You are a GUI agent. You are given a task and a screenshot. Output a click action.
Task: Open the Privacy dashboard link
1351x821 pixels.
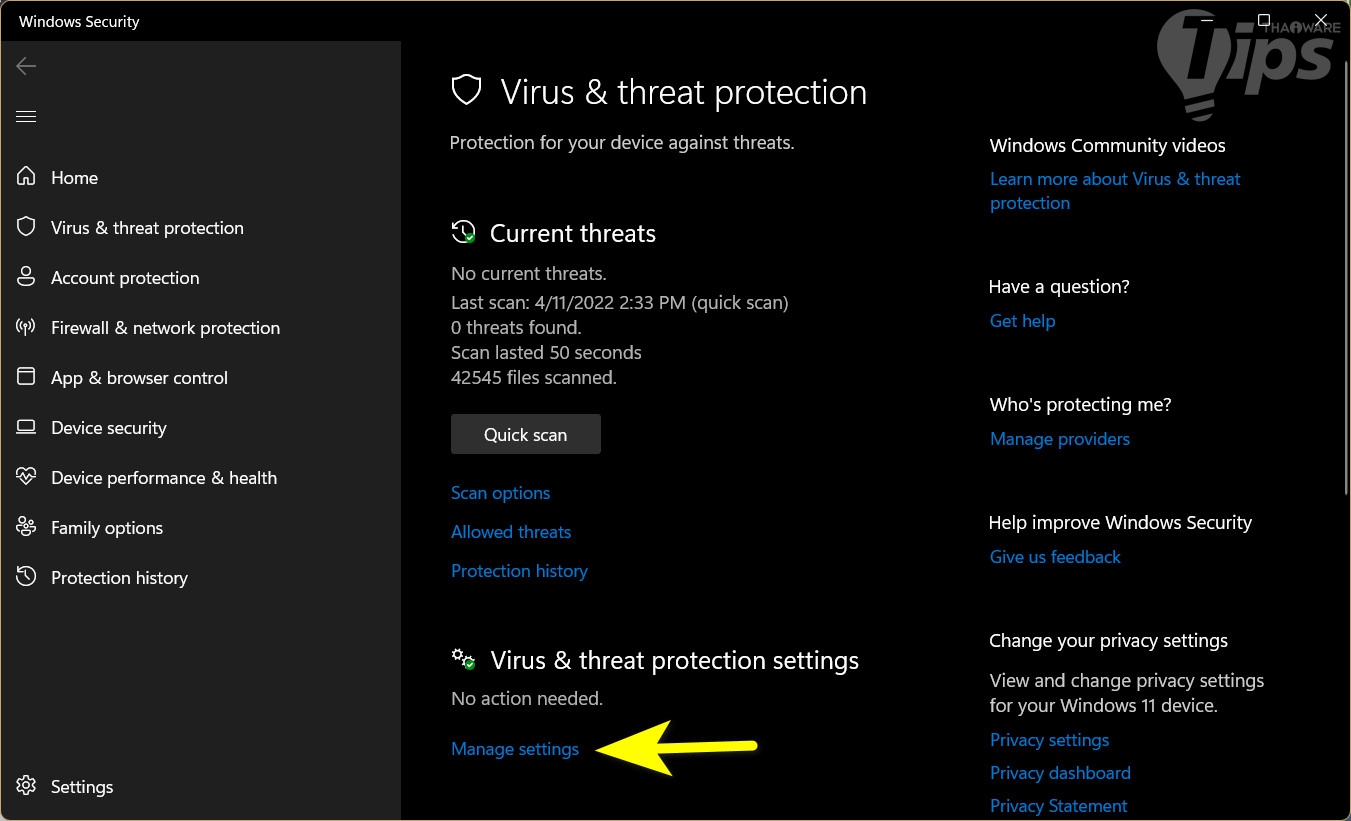[x=1060, y=773]
